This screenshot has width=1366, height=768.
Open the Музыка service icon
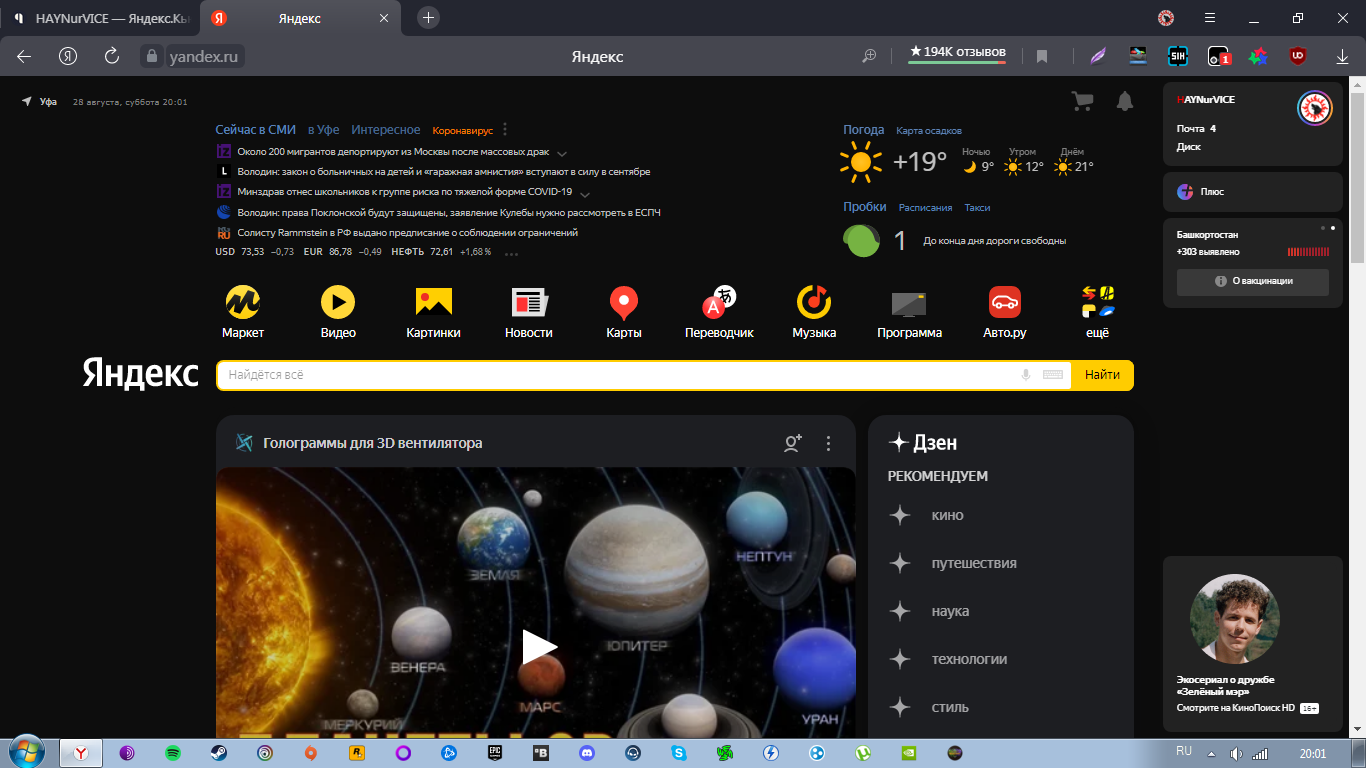814,302
